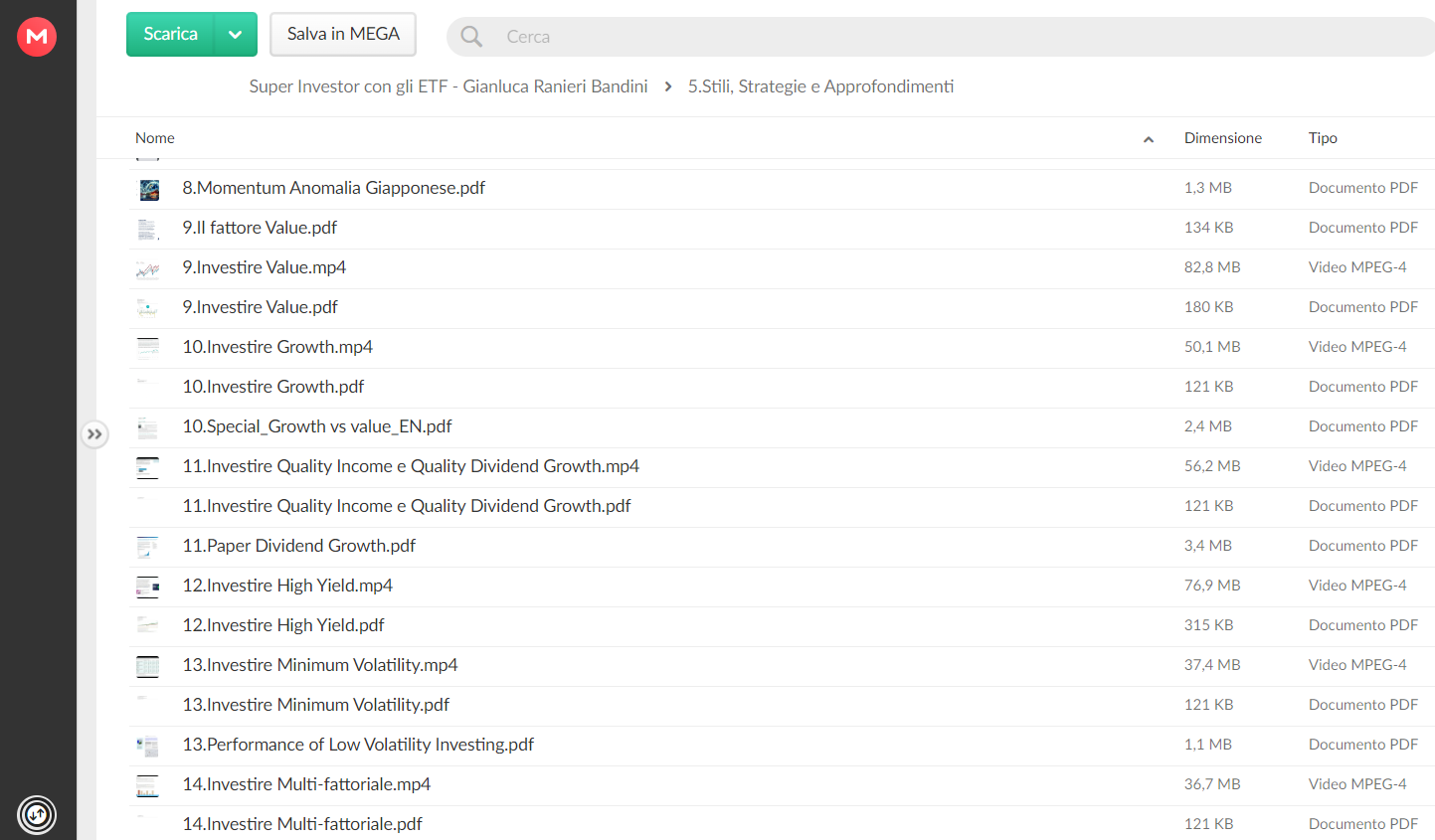The height and width of the screenshot is (840, 1435).
Task: Select 10.Investire Growth.pdf file name
Action: (273, 387)
